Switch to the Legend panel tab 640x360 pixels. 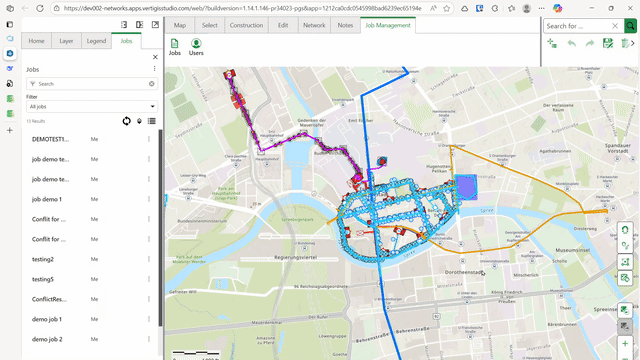96,41
